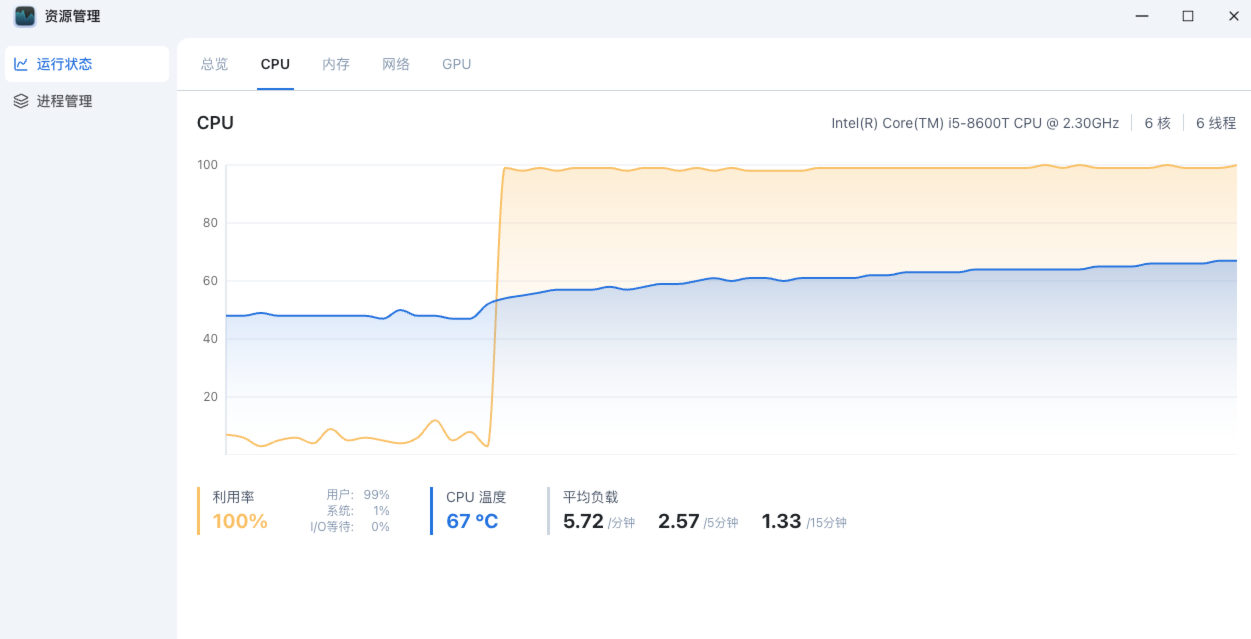Click the orange utilization line in chart
Viewport: 1251px width, 639px height.
[x=800, y=169]
